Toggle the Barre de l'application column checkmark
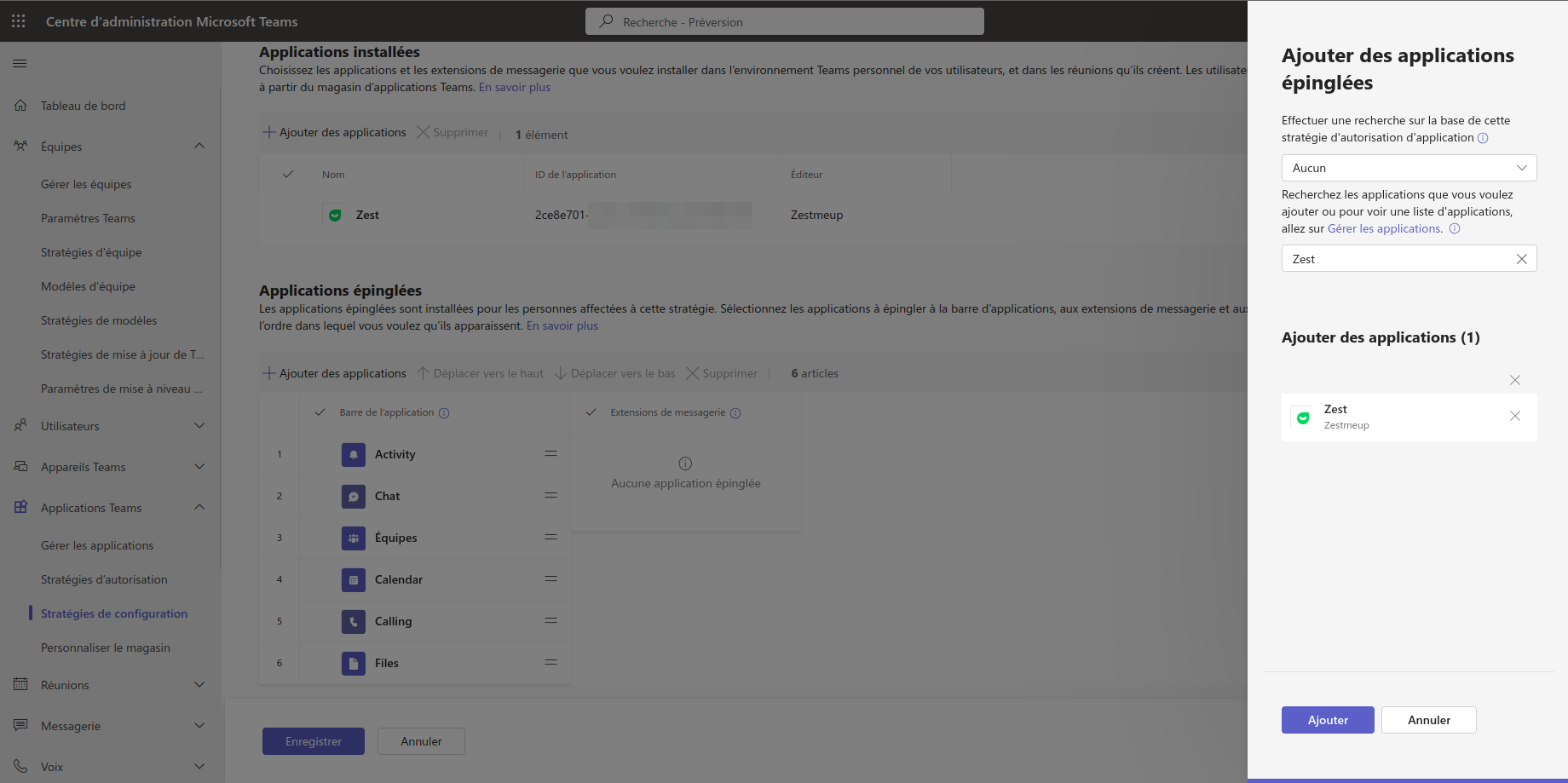The height and width of the screenshot is (783, 1568). click(320, 413)
